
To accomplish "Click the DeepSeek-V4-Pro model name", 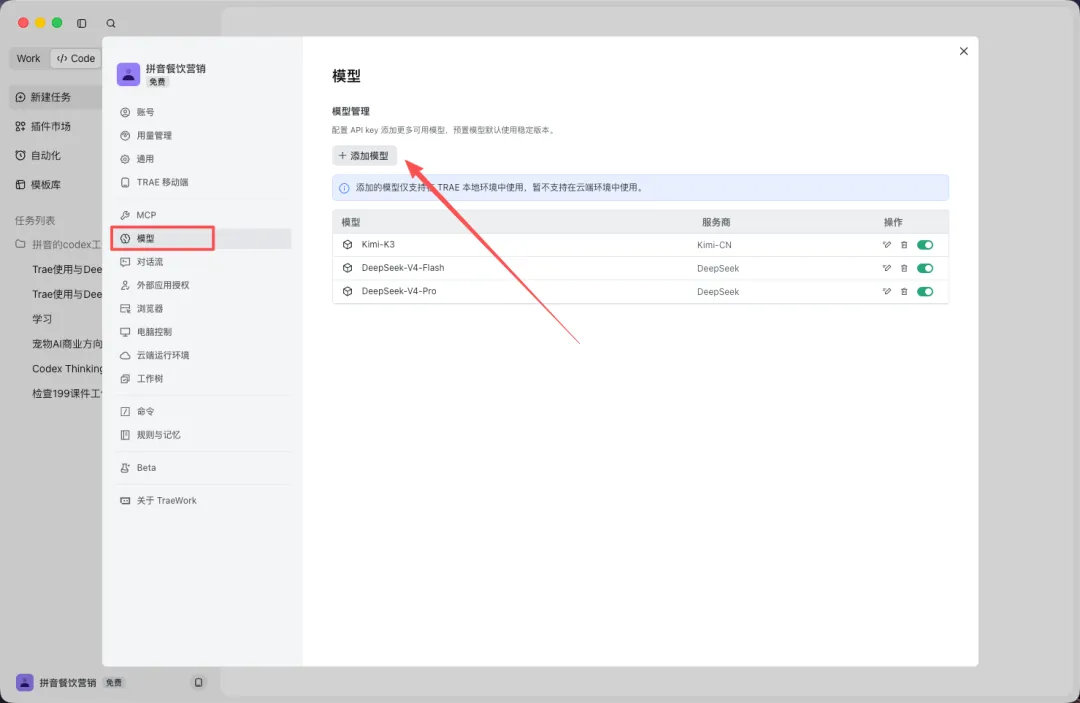I will (x=399, y=291).
